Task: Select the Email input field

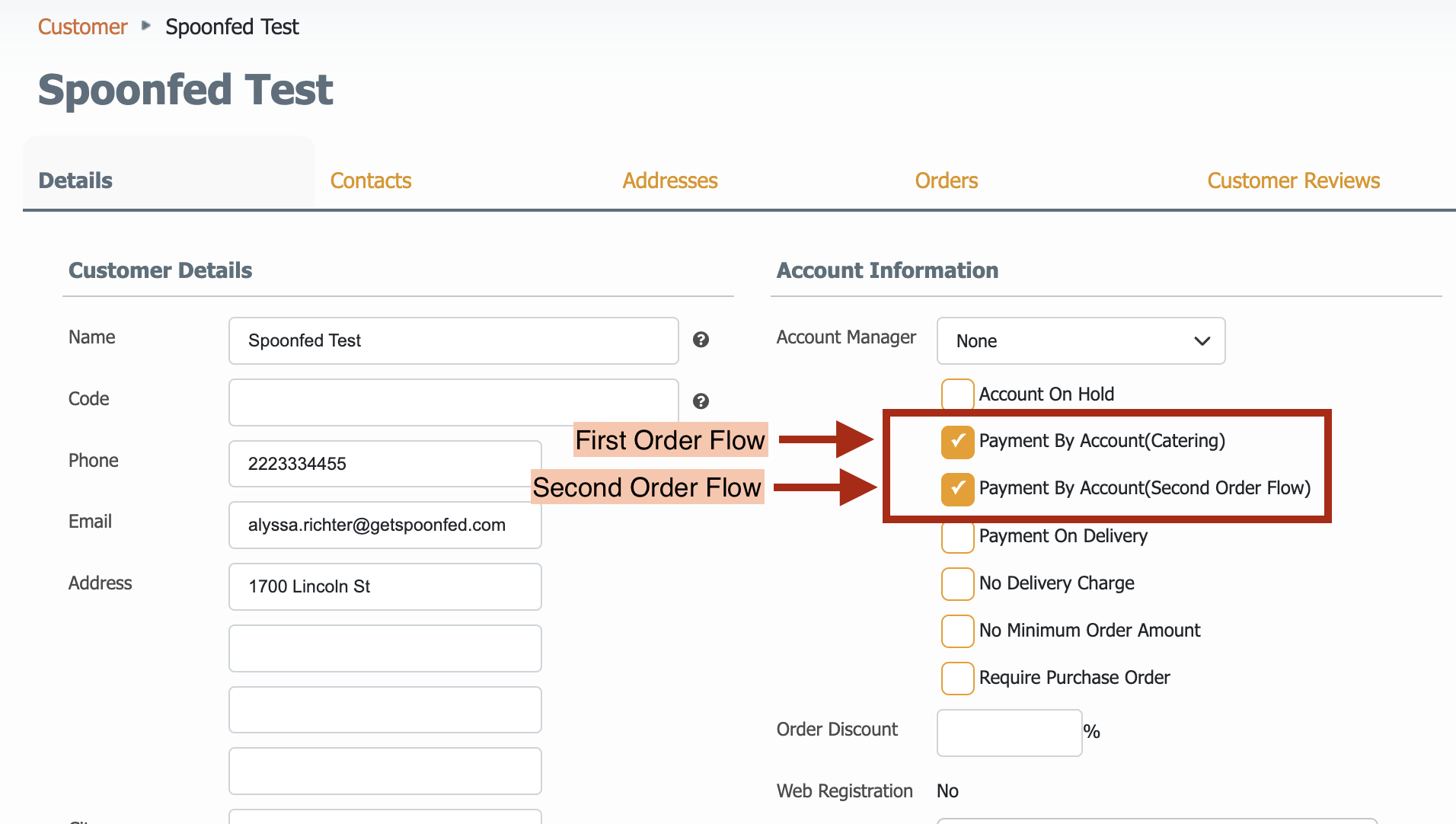Action: pos(385,525)
